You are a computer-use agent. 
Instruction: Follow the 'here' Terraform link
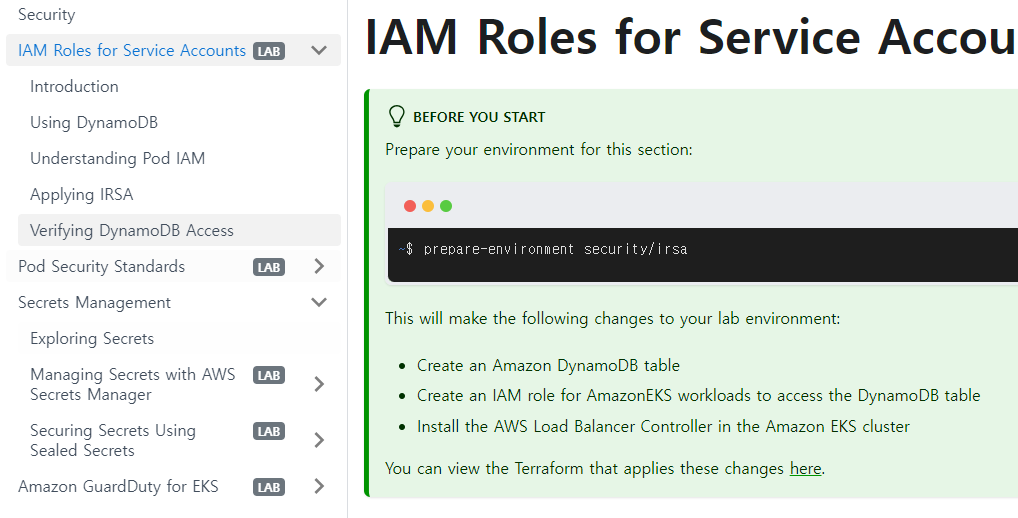[805, 468]
